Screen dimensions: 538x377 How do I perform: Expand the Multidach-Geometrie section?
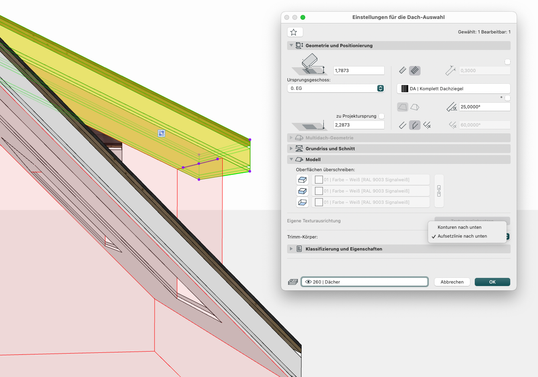point(291,138)
